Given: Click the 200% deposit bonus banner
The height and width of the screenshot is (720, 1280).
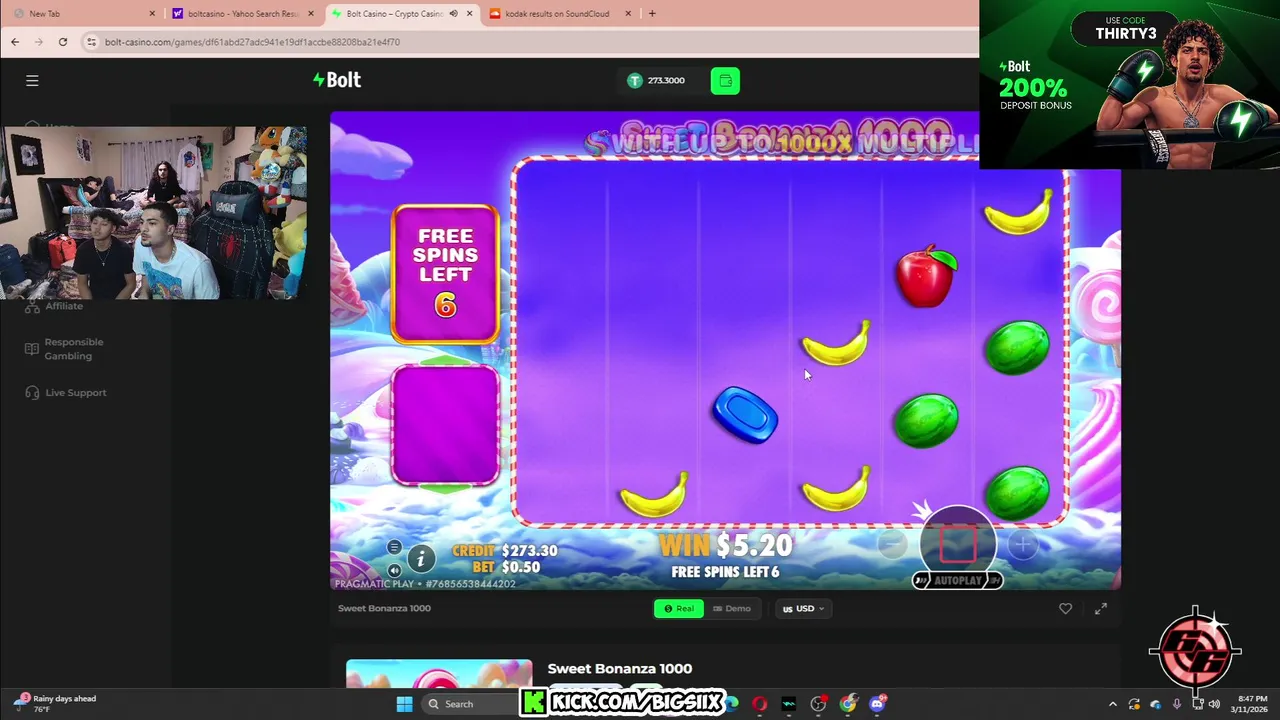Looking at the screenshot, I should coord(1129,84).
